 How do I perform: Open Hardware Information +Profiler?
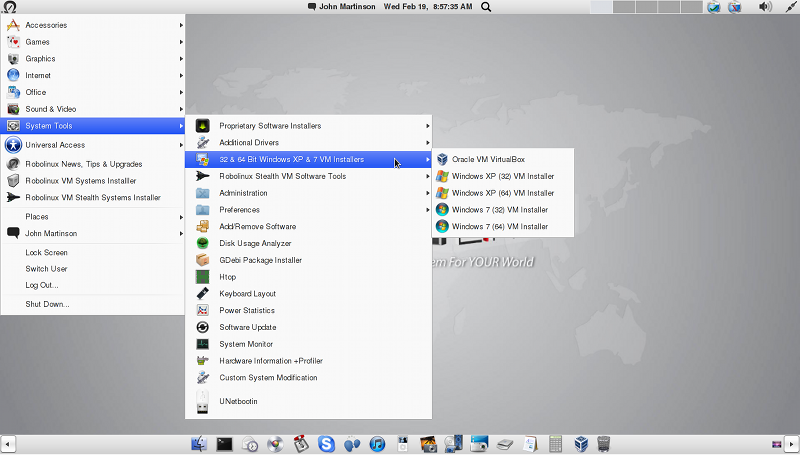pyautogui.click(x=308, y=361)
